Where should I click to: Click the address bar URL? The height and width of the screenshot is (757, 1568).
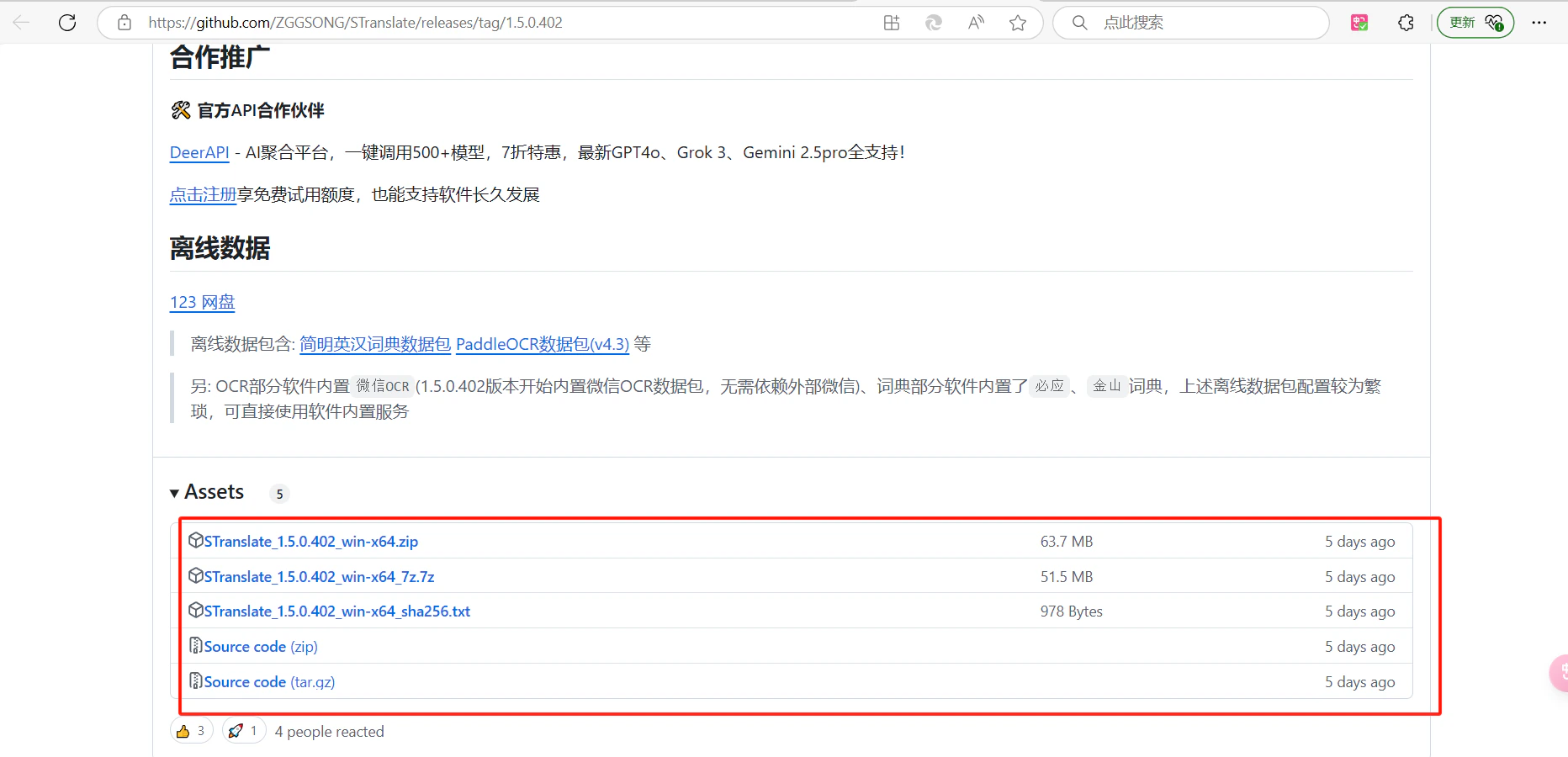[x=355, y=23]
